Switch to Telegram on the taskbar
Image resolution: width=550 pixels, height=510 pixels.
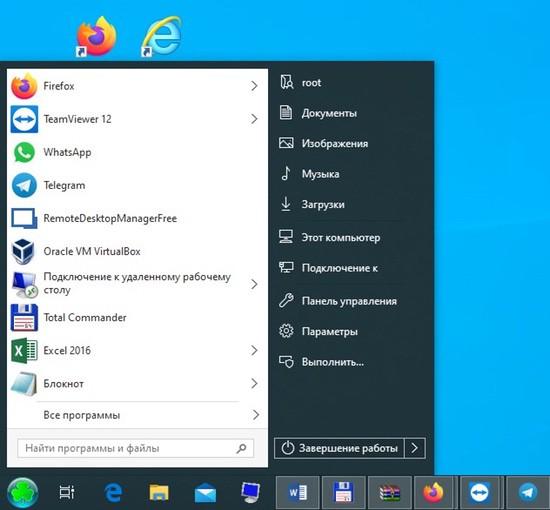click(x=528, y=492)
